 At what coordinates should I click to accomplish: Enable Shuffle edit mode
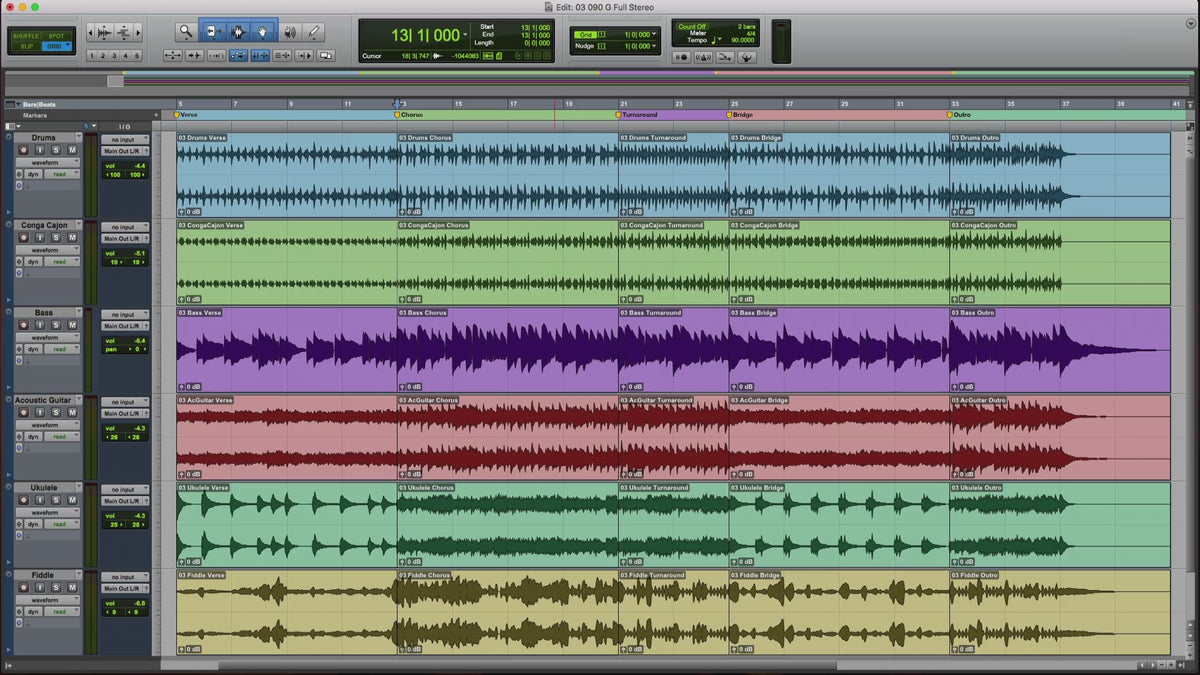coord(26,36)
